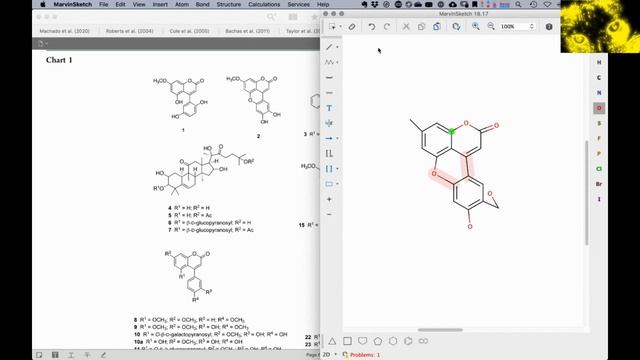Open the File menu

(x=104, y=4)
